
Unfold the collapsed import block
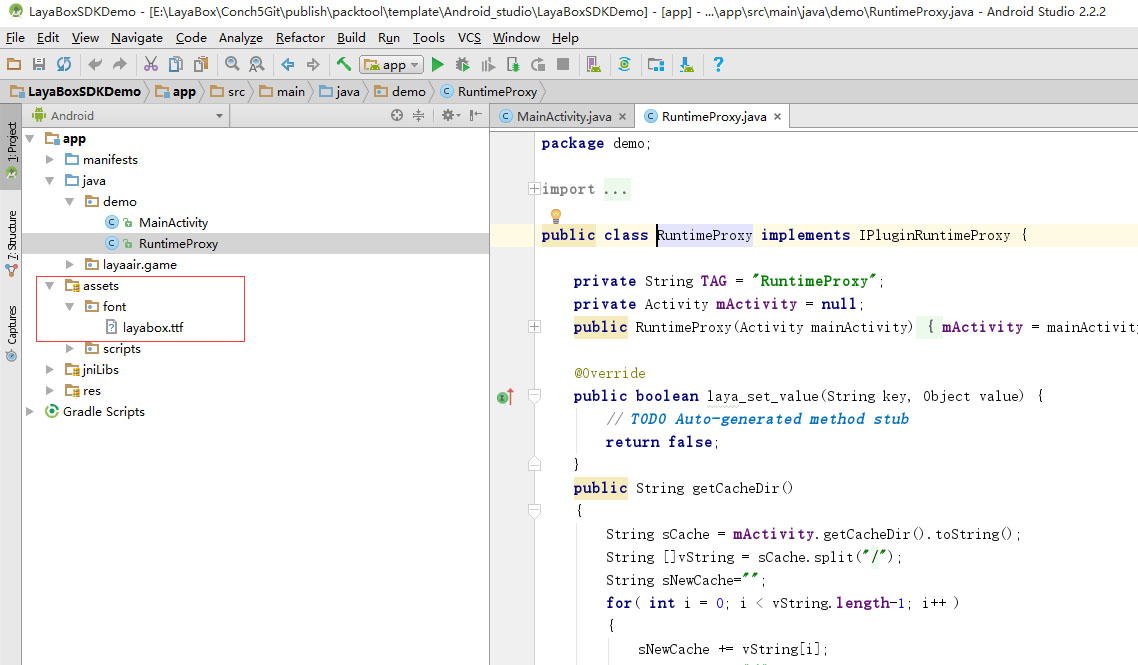[534, 189]
